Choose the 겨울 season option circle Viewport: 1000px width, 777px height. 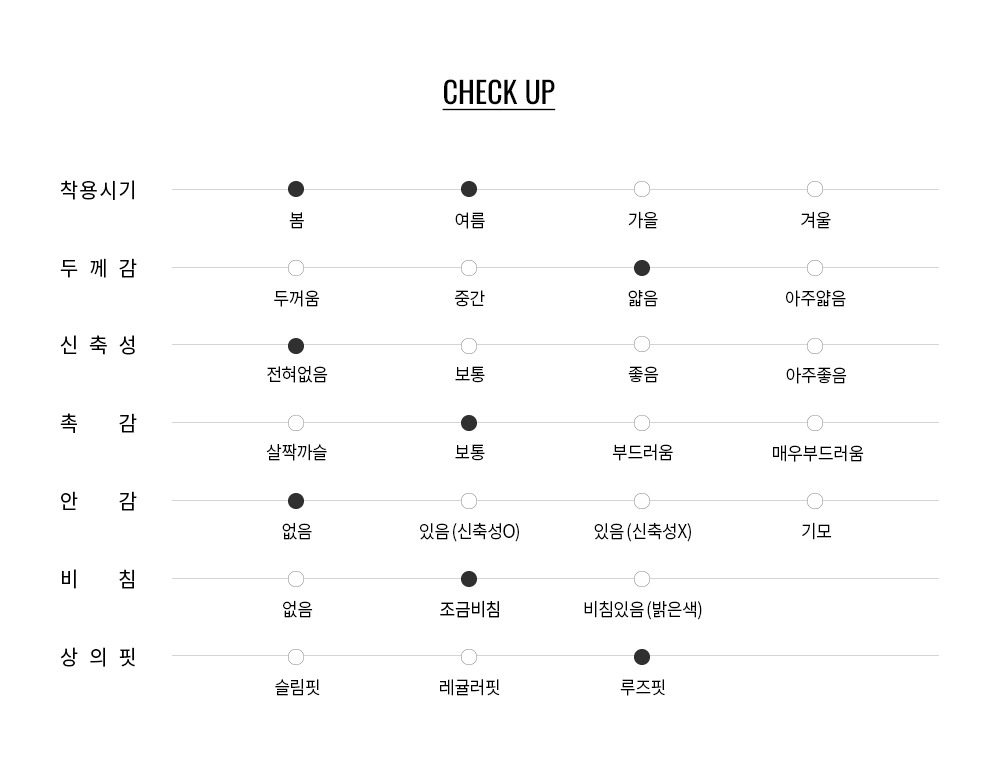815,189
